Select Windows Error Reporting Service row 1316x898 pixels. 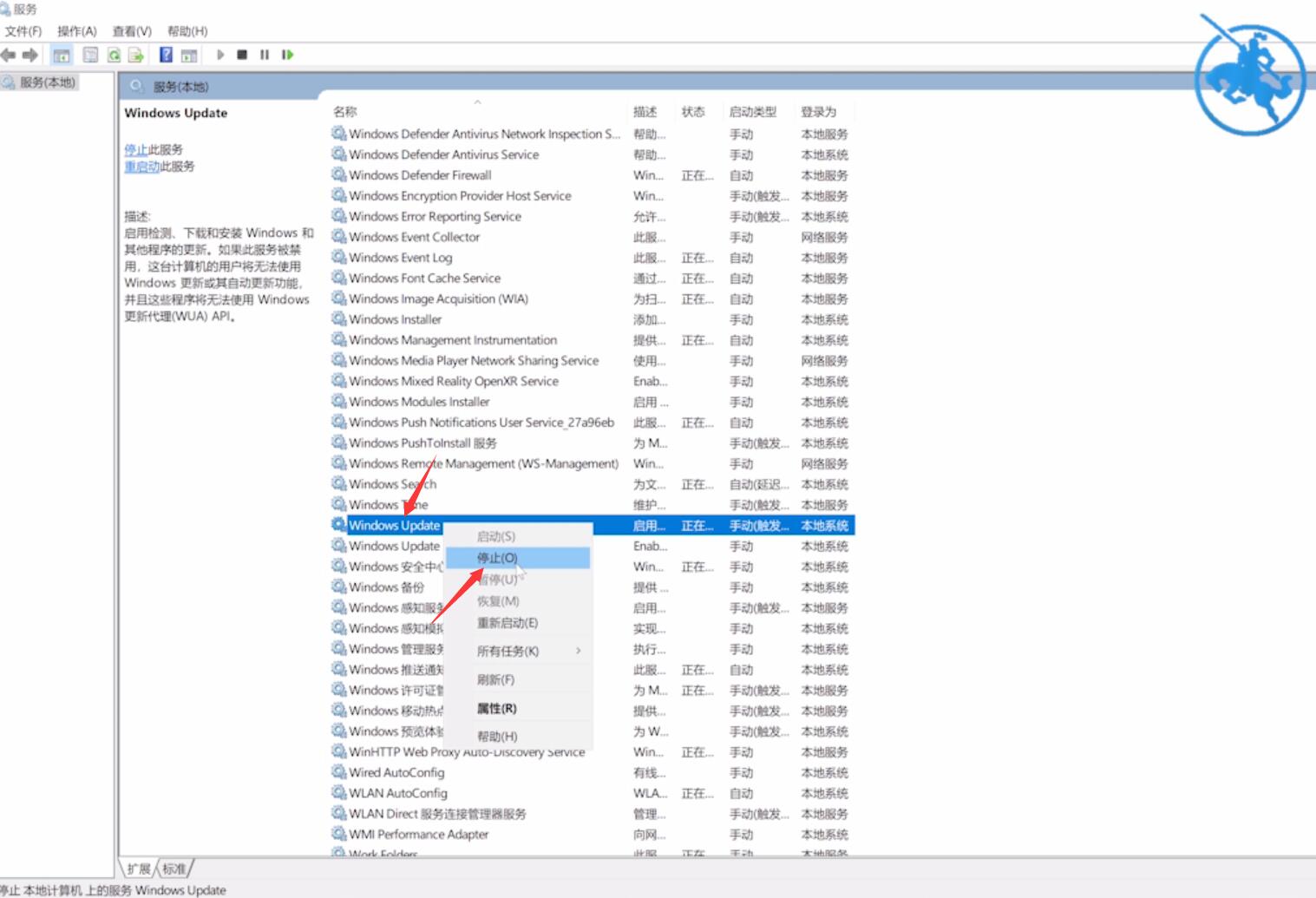[x=593, y=216]
